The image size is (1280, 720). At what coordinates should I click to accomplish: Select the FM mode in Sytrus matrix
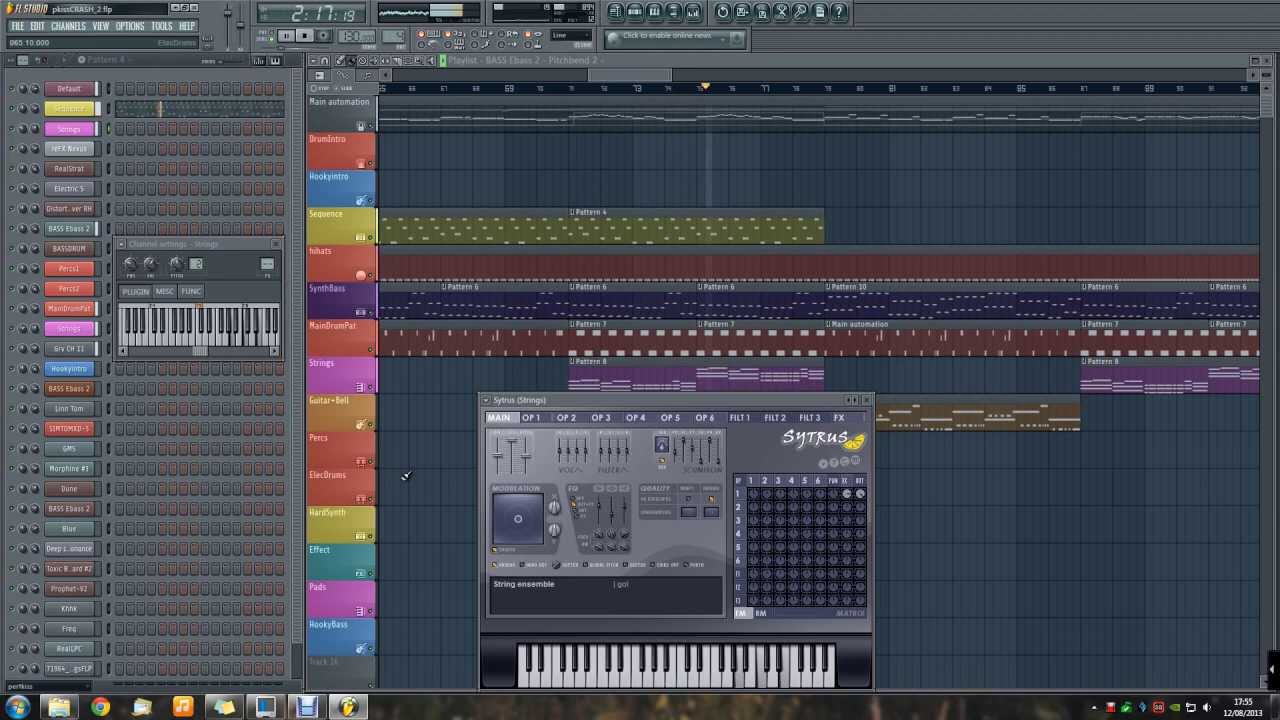[x=742, y=613]
